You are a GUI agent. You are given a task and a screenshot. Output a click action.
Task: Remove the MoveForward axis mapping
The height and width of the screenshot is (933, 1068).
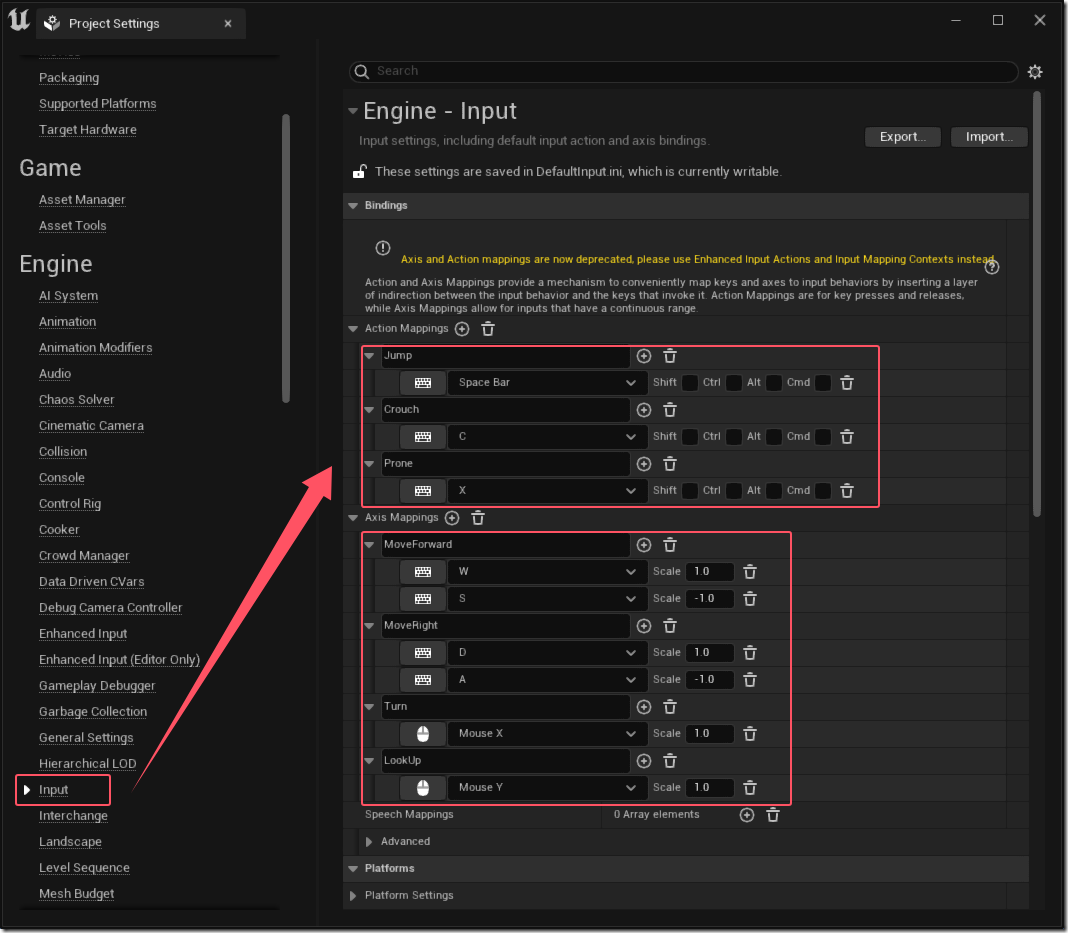click(x=670, y=545)
